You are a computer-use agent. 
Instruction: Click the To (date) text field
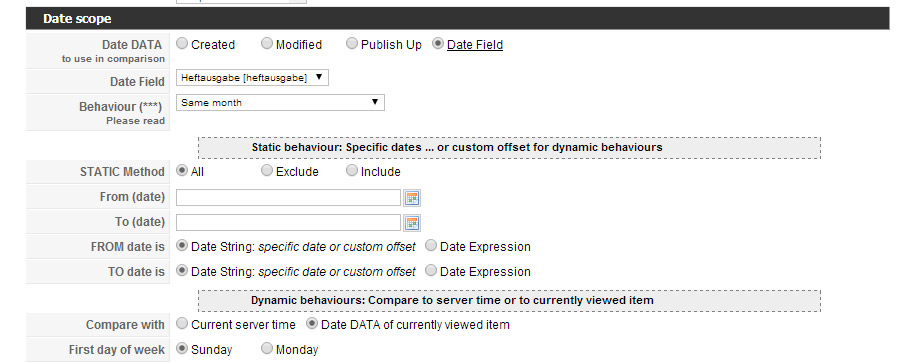pos(288,223)
